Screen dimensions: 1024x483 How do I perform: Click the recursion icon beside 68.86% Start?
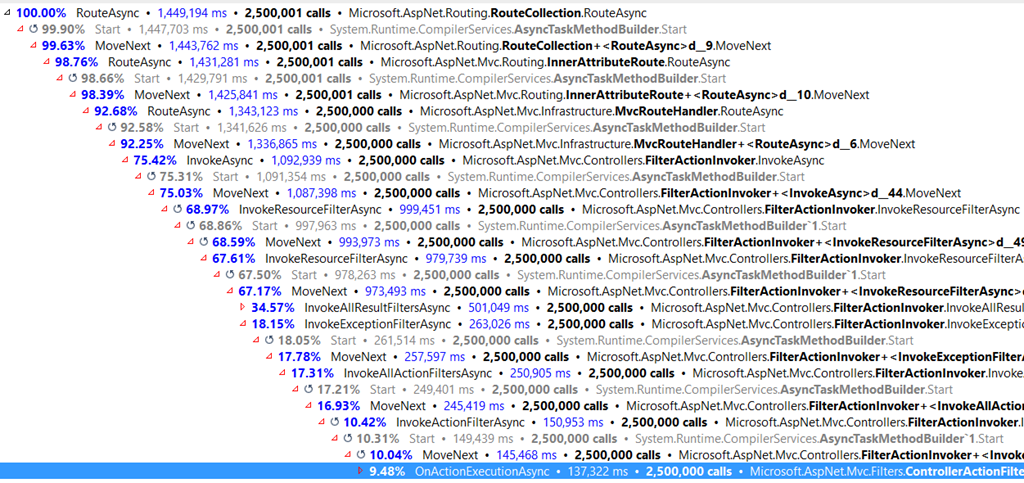(x=191, y=226)
